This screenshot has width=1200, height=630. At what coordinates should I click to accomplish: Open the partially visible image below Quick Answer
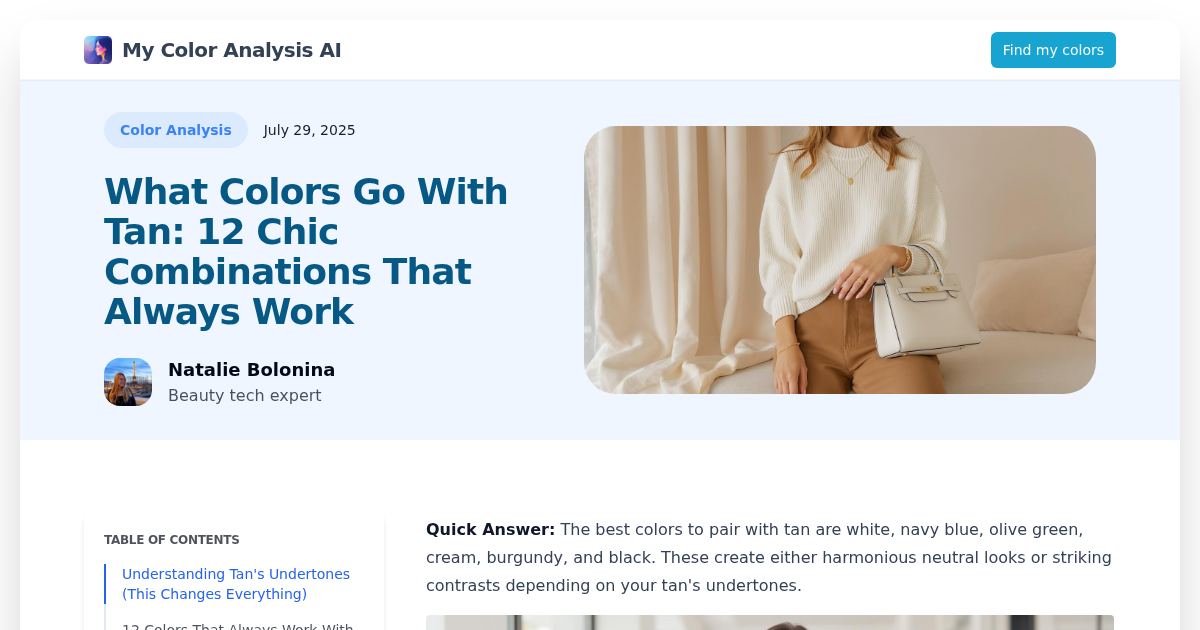pos(770,623)
